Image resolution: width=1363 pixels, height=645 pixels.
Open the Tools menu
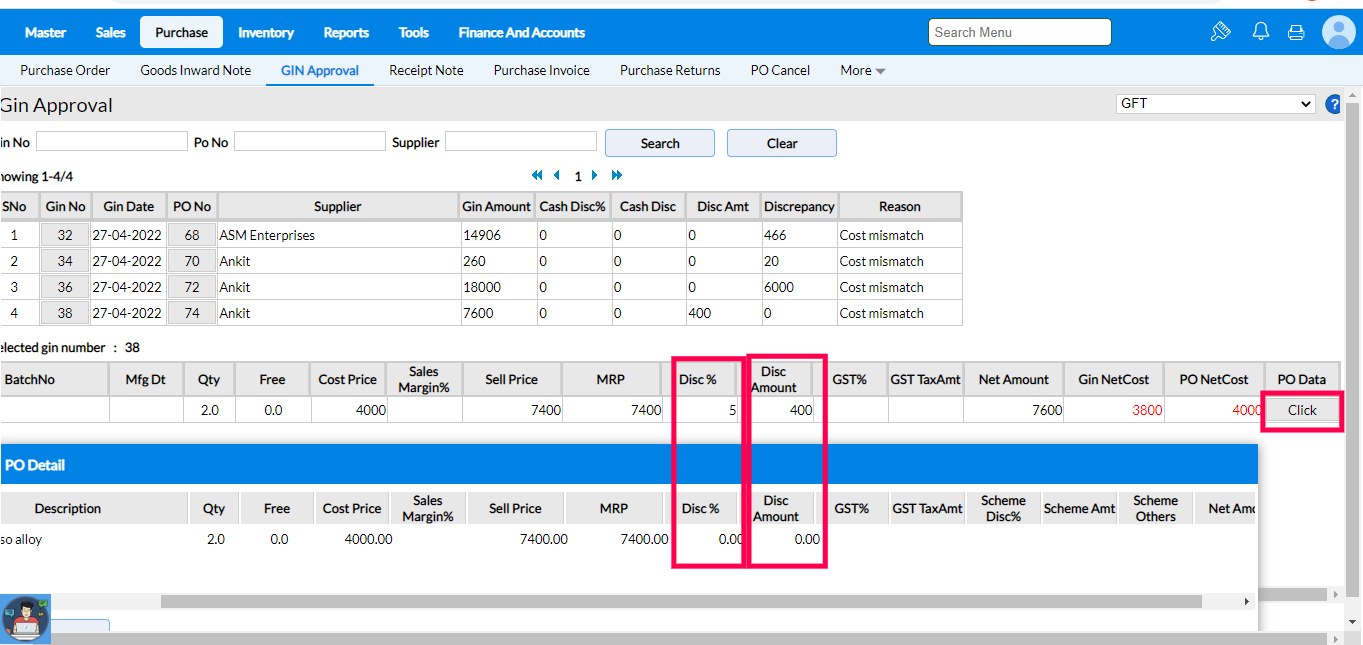click(x=414, y=32)
